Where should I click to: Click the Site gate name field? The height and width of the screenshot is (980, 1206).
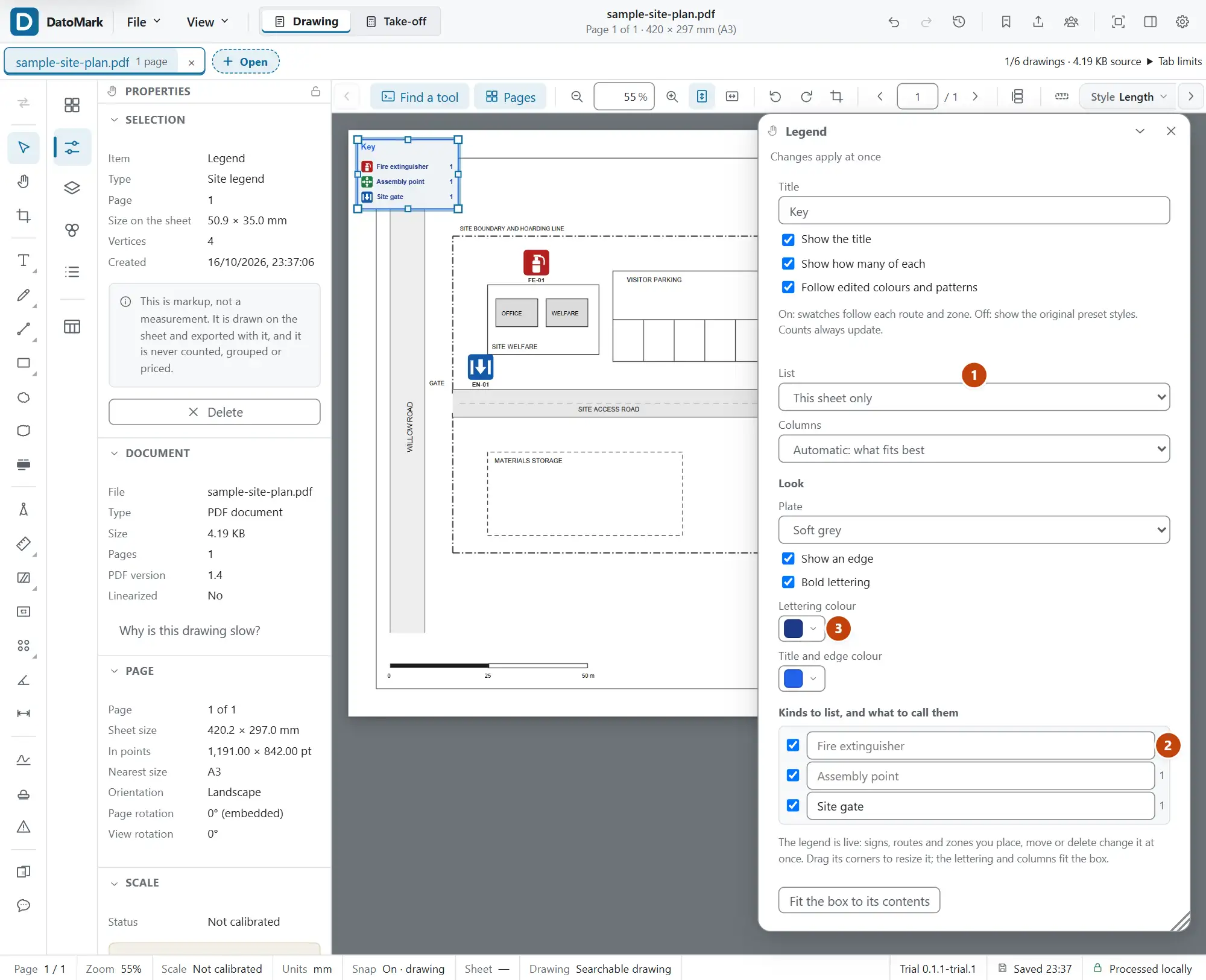tap(980, 806)
